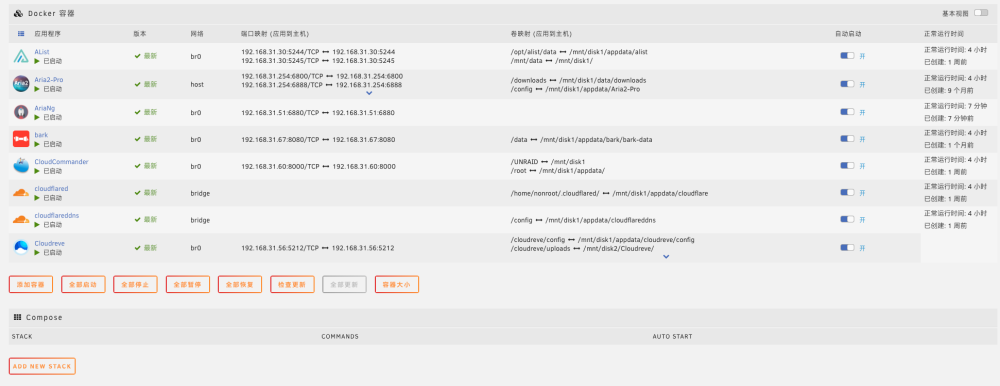Open the red bark container icon
Viewport: 1000px width, 386px height.
click(x=21, y=139)
